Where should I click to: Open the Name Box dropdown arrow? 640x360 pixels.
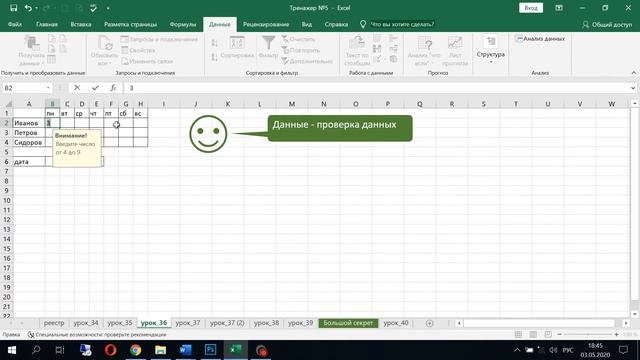[48, 88]
